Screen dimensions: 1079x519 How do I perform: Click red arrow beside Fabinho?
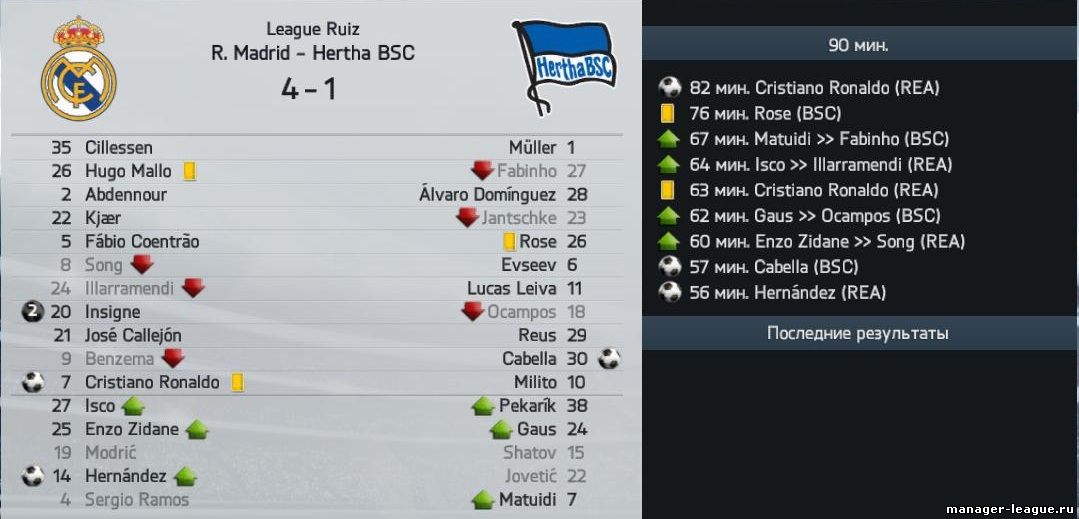pos(482,171)
